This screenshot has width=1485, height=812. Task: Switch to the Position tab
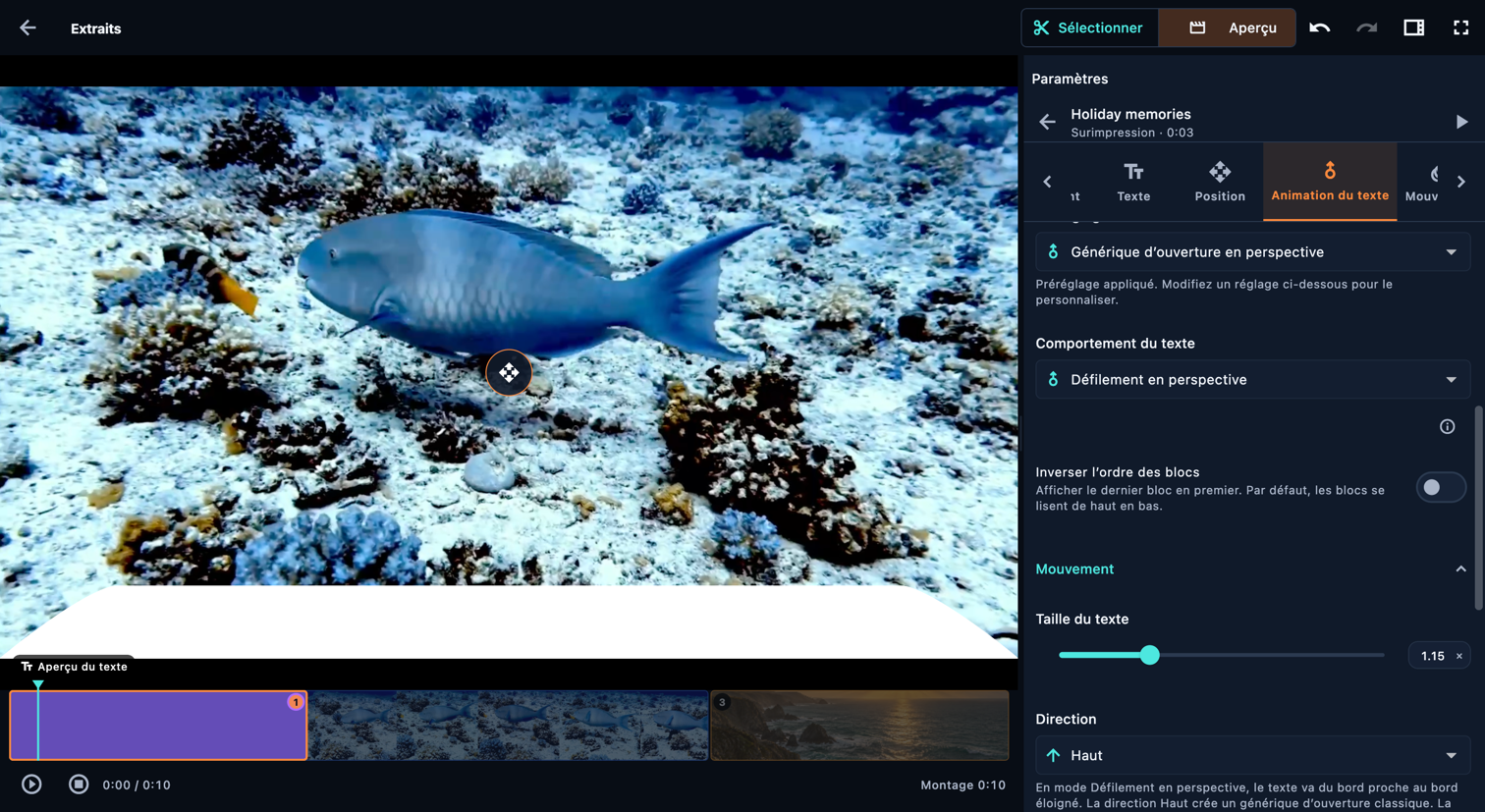click(x=1220, y=182)
